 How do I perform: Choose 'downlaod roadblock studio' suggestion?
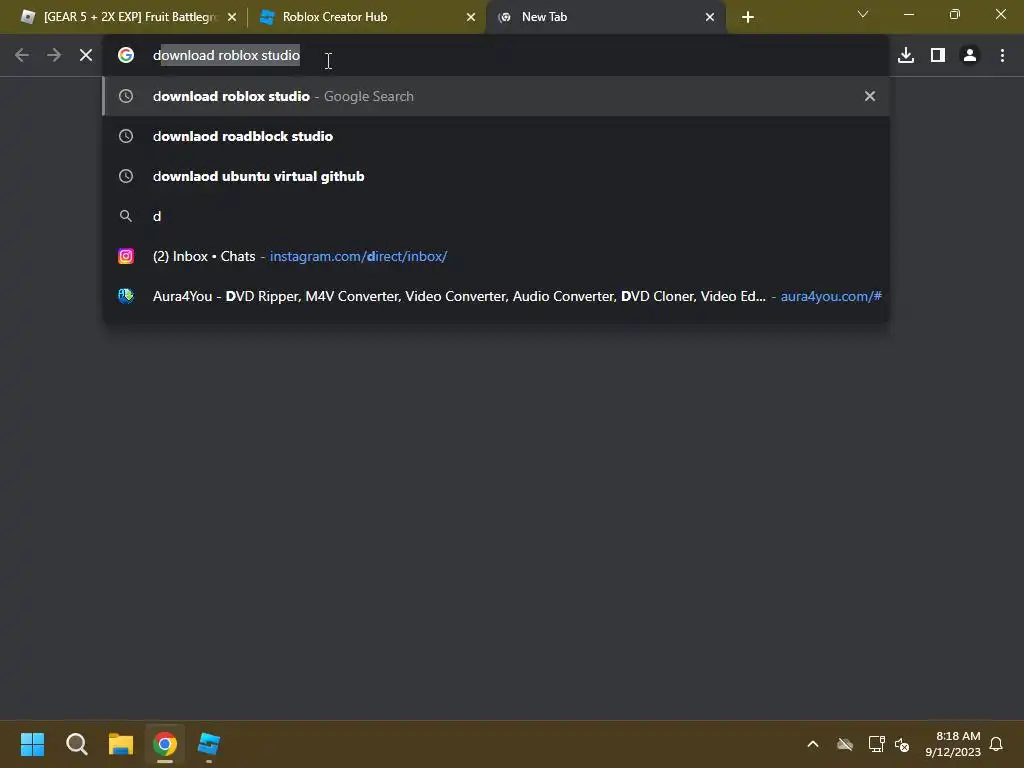point(496,136)
